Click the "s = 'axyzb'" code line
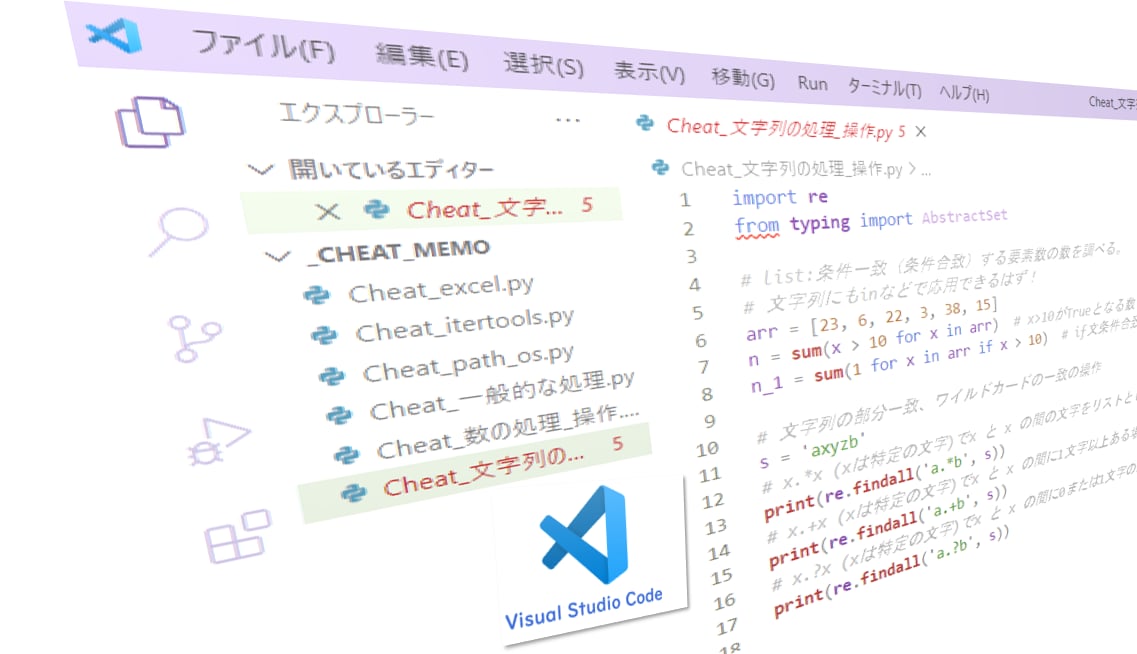The image size is (1137, 654). [x=812, y=451]
